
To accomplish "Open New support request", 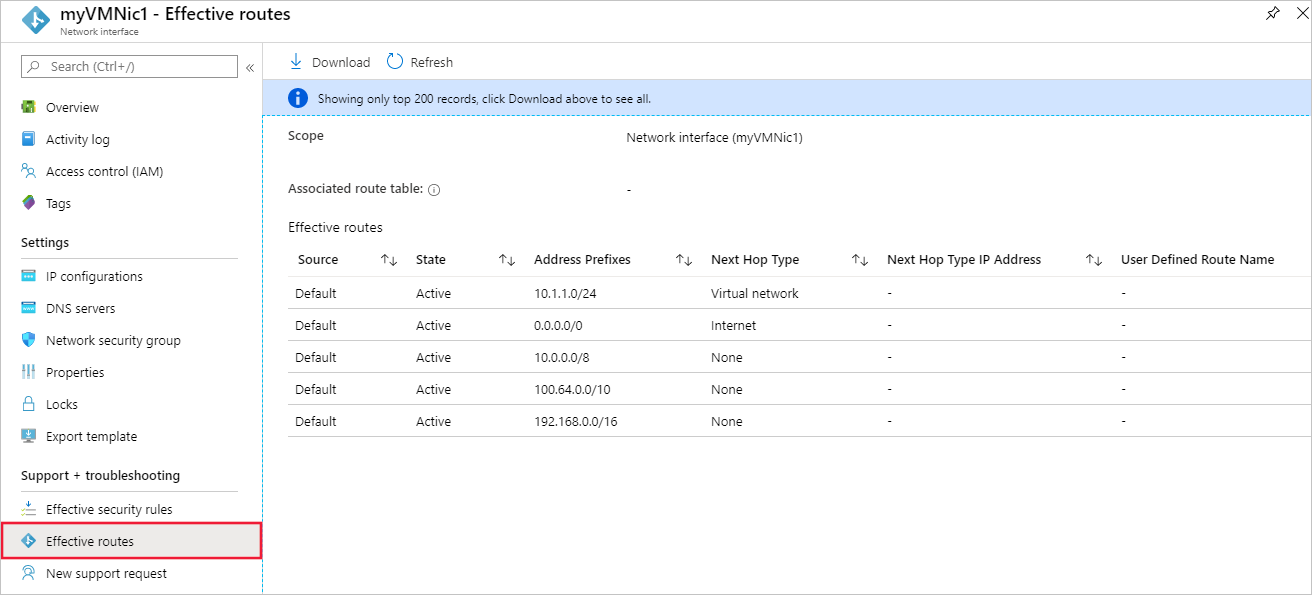I will point(106,573).
